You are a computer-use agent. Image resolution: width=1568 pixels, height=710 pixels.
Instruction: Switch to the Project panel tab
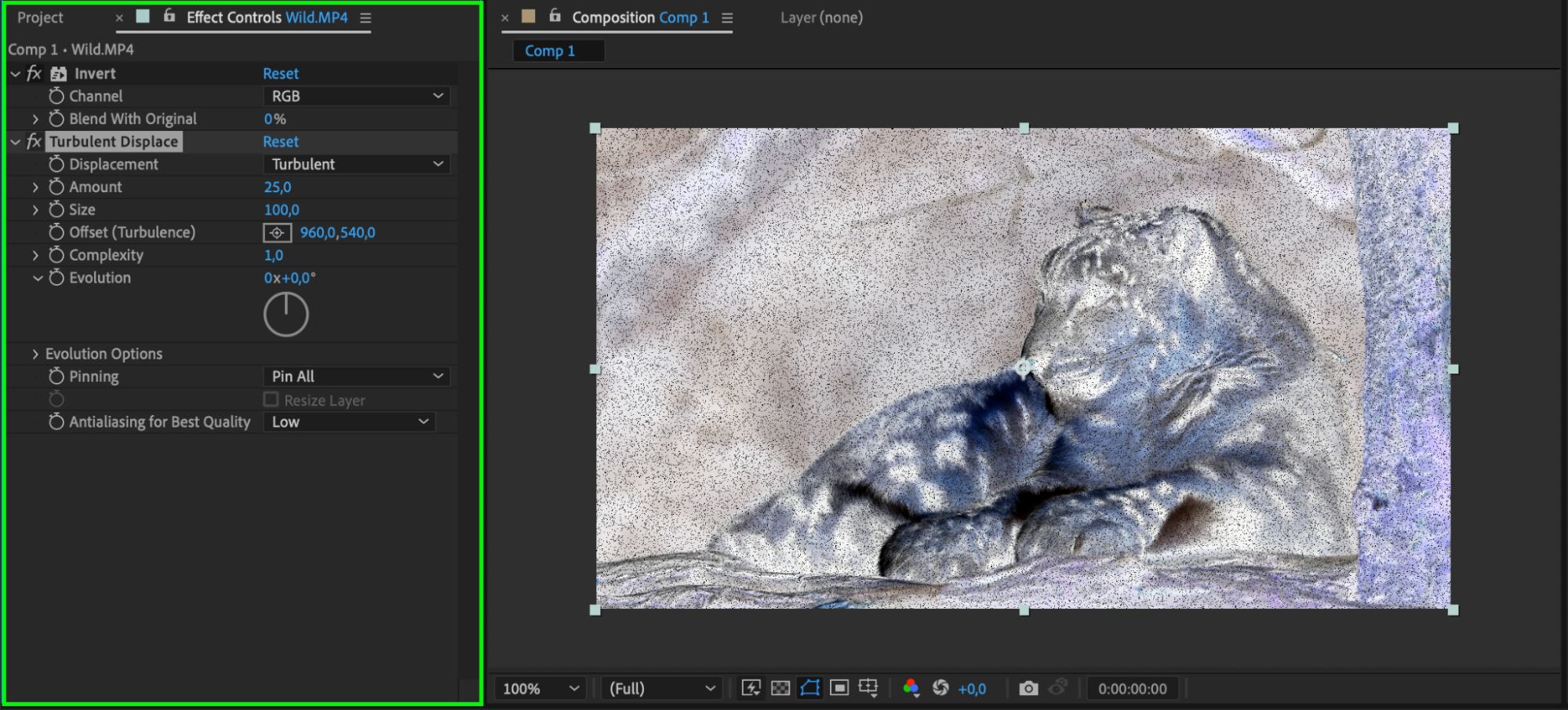pos(40,17)
